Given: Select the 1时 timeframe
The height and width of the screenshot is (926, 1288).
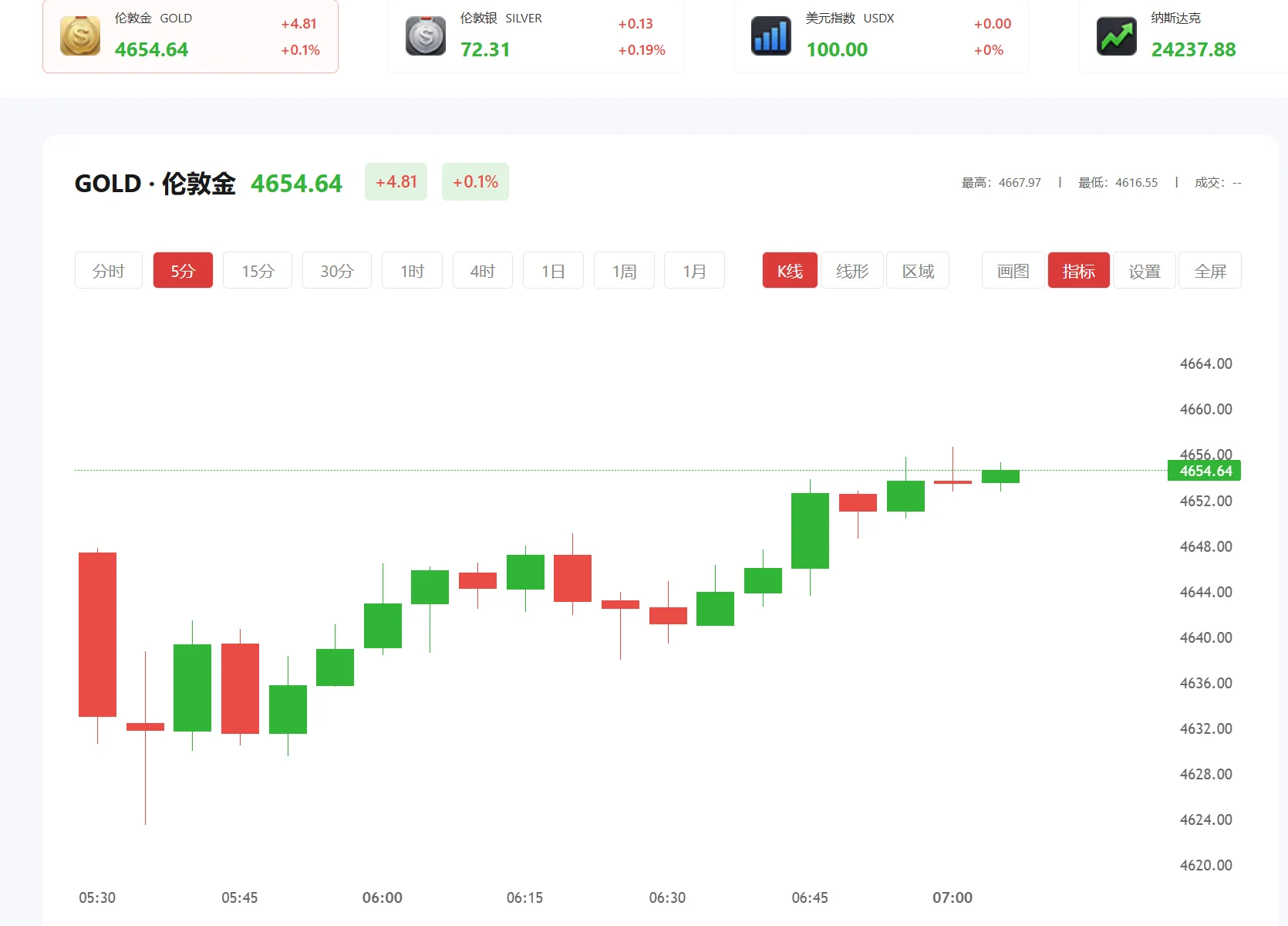Looking at the screenshot, I should click(x=412, y=271).
